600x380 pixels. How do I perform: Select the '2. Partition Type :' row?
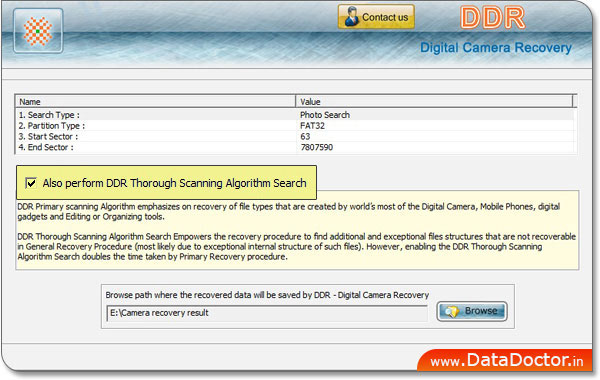click(295, 126)
